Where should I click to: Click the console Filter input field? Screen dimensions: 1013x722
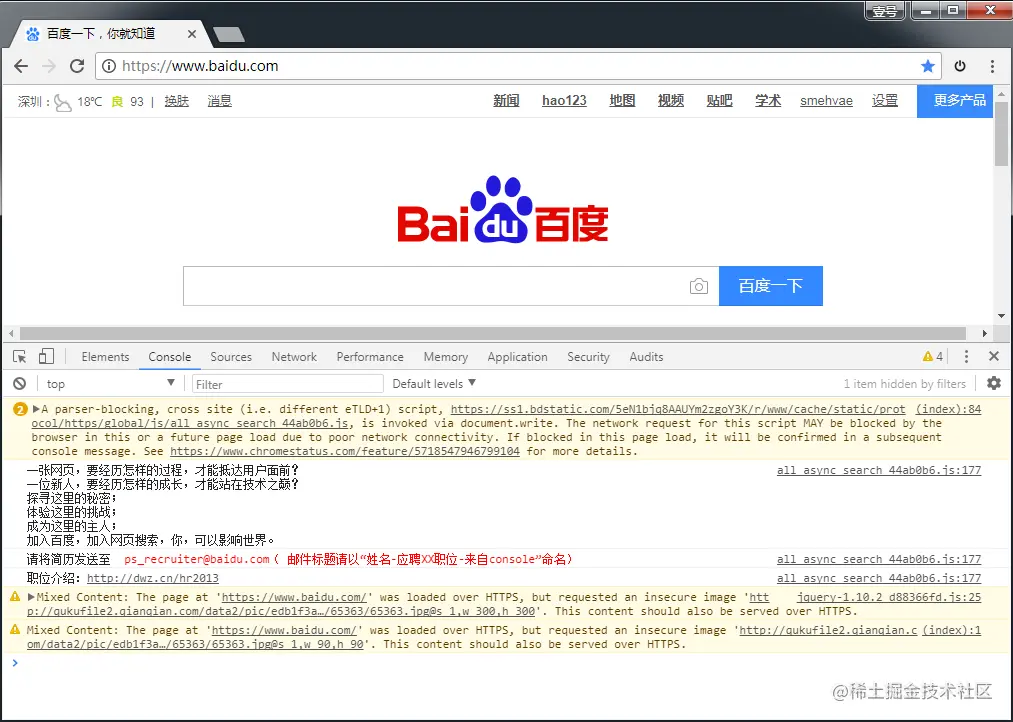point(287,384)
